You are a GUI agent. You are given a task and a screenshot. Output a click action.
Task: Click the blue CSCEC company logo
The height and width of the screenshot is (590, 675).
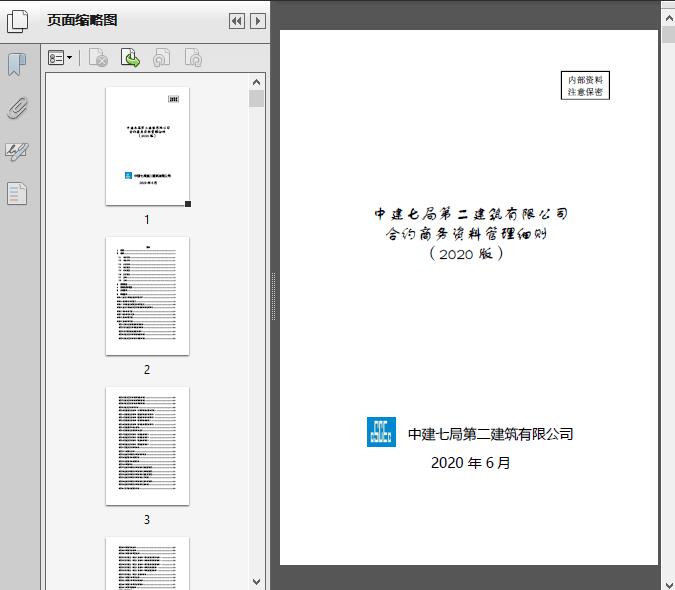coord(381,432)
